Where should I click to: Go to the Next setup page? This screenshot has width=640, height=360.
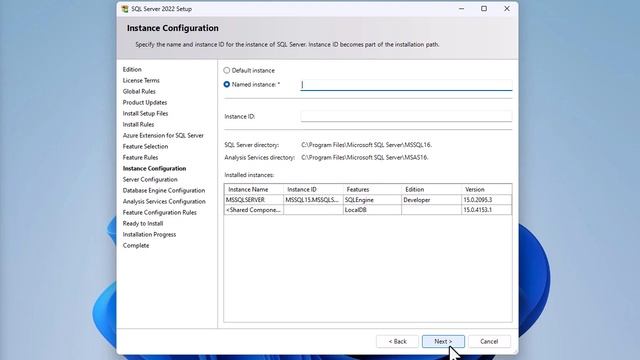(443, 341)
